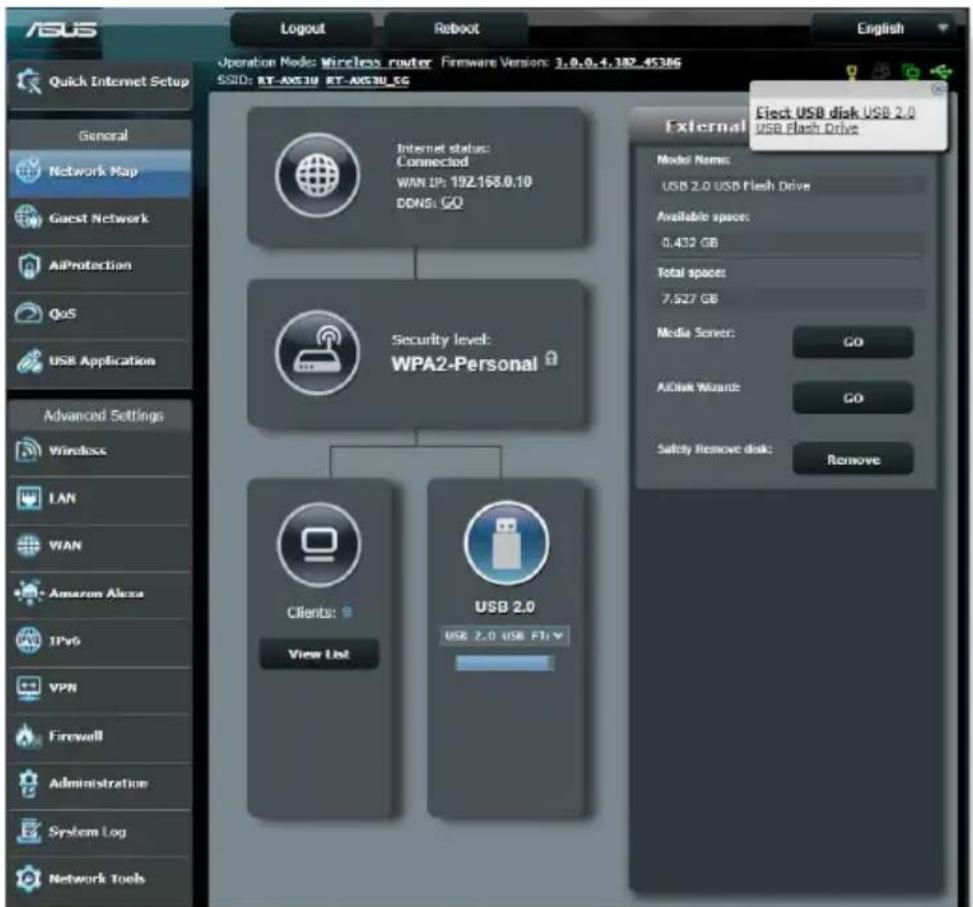973x907 pixels.
Task: Select the Internet status globe icon
Action: click(x=318, y=175)
